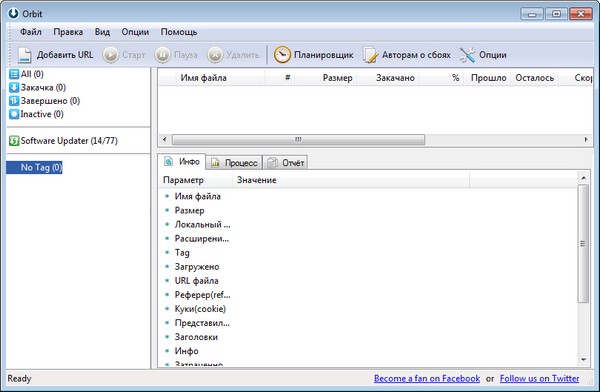
Task: Click the Отчёт tab document icon
Action: (x=272, y=163)
